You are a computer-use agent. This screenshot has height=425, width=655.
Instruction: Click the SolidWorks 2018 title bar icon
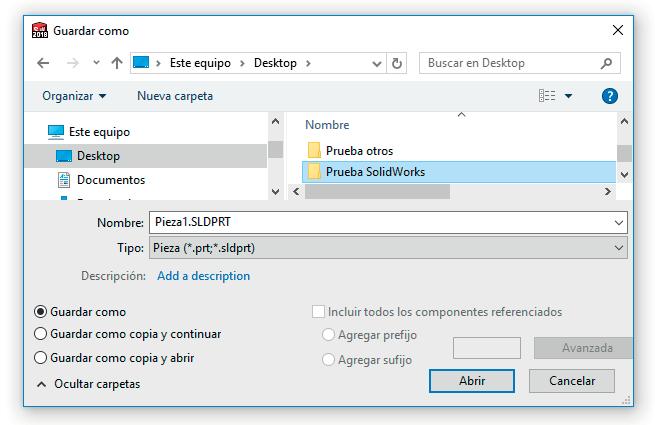pyautogui.click(x=40, y=31)
